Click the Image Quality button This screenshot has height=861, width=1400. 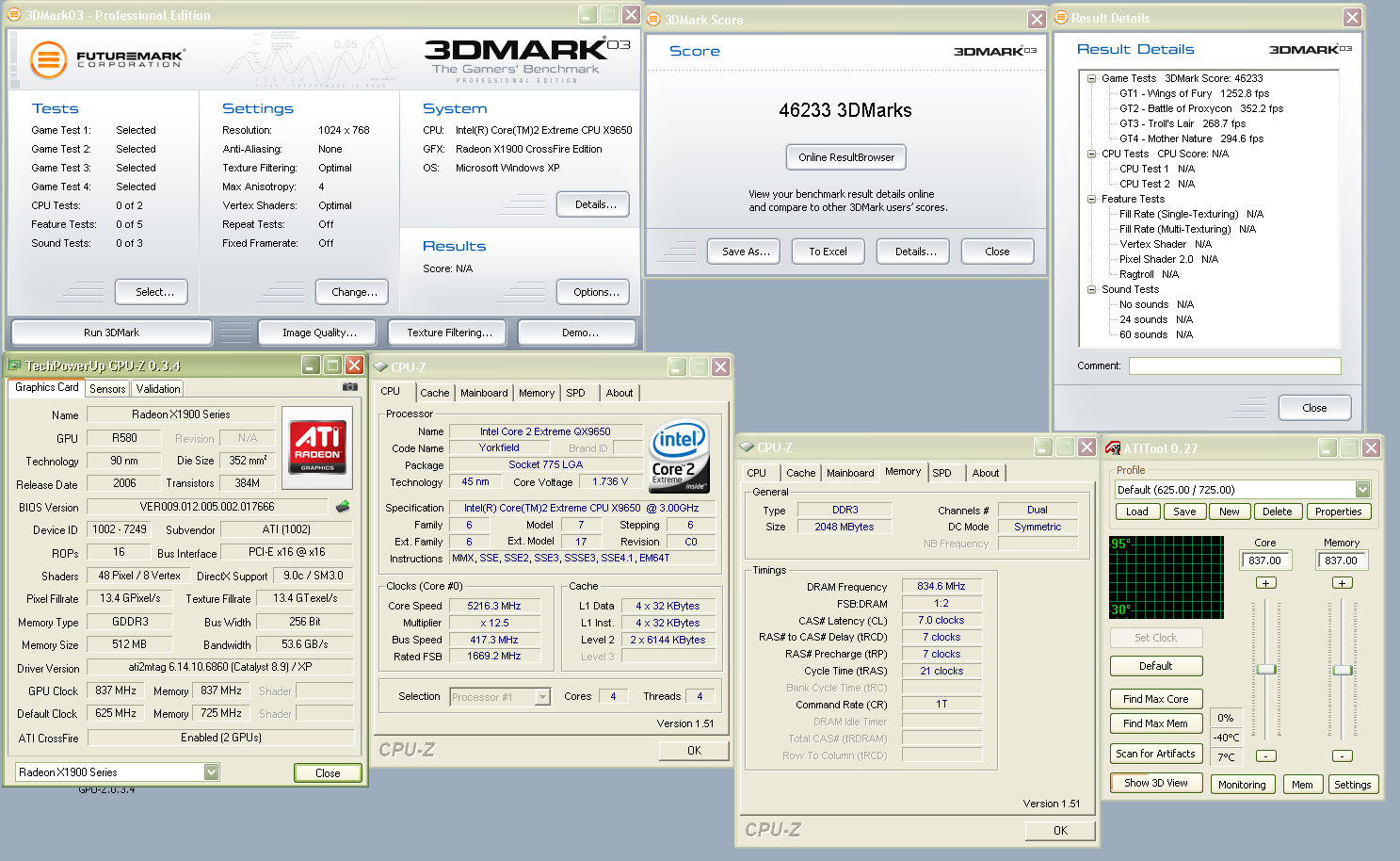click(x=319, y=333)
